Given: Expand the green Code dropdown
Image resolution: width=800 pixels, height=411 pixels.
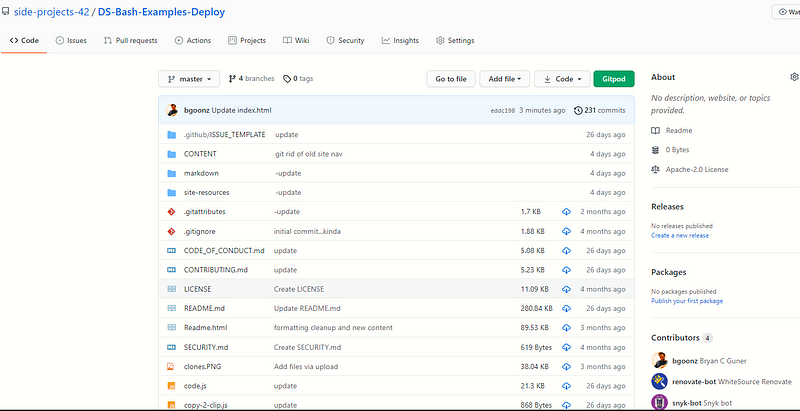Looking at the screenshot, I should tap(561, 78).
